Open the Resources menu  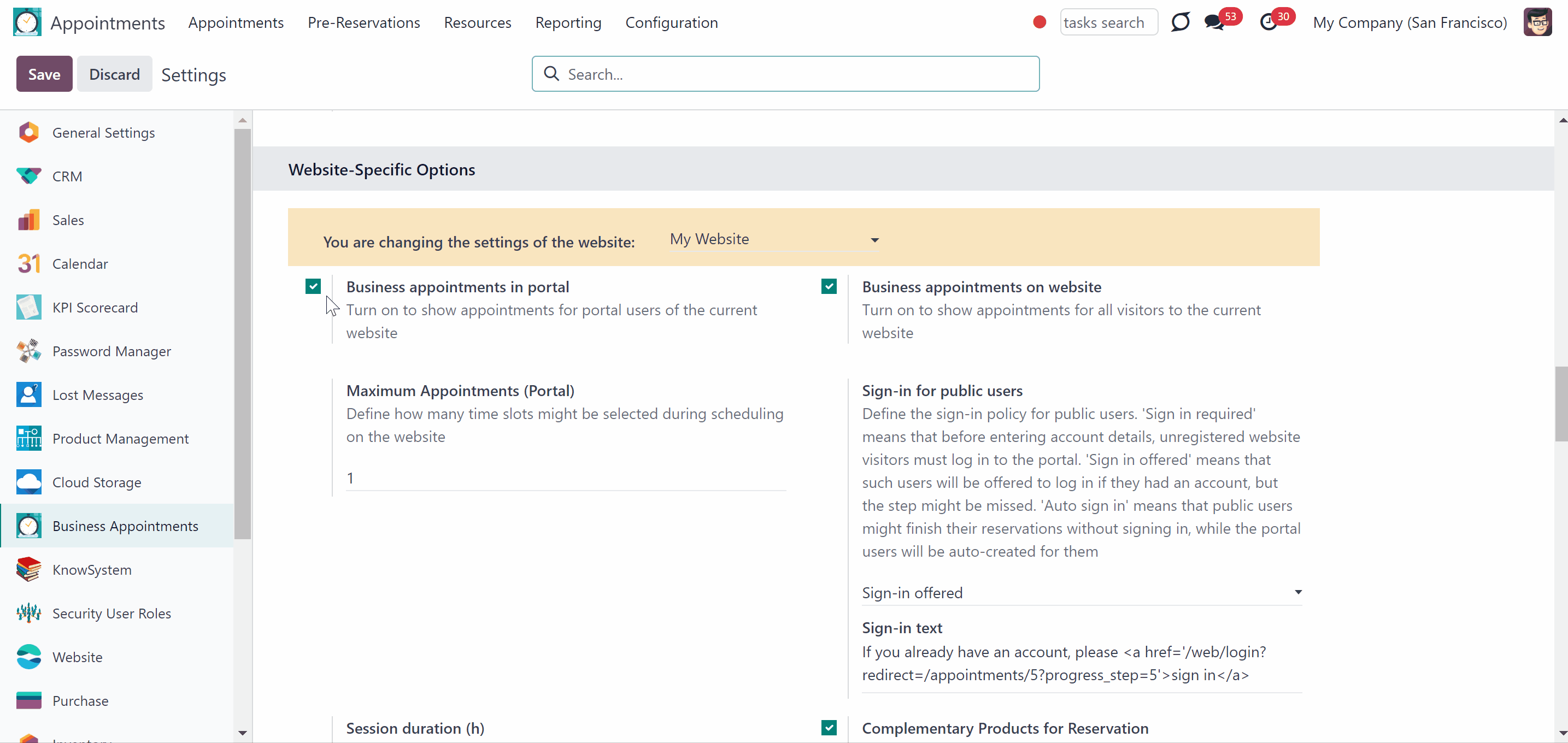[x=477, y=22]
